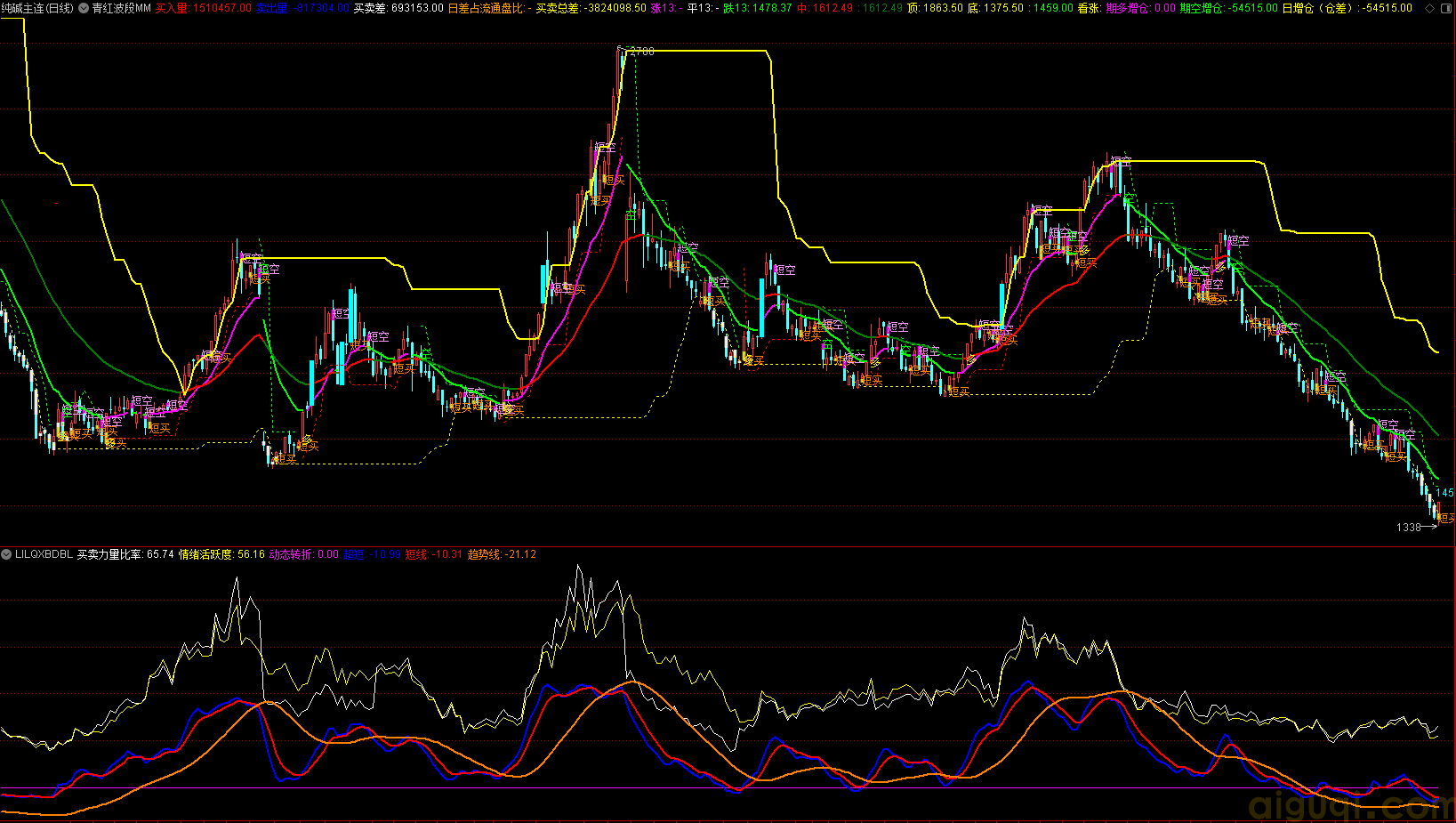
Task: Click the 期多增仓: 0.00 readout
Action: click(1141, 8)
